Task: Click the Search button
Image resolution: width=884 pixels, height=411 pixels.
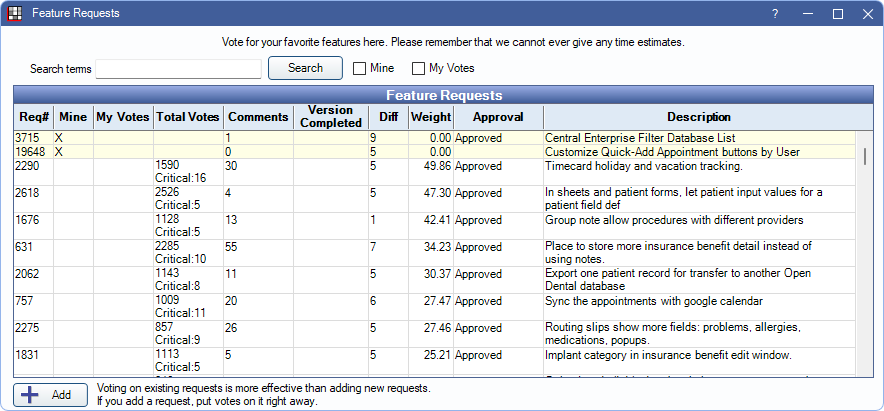Action: click(305, 68)
